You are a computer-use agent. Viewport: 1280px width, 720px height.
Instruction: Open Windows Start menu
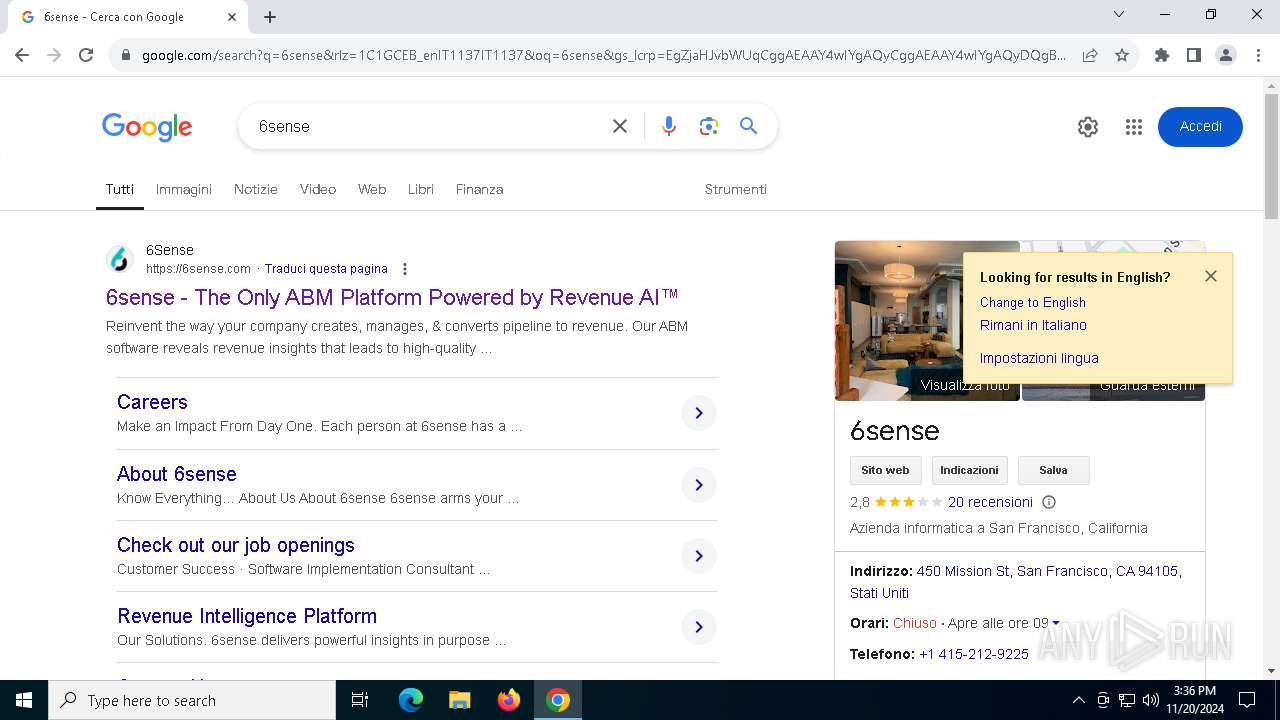click(24, 700)
